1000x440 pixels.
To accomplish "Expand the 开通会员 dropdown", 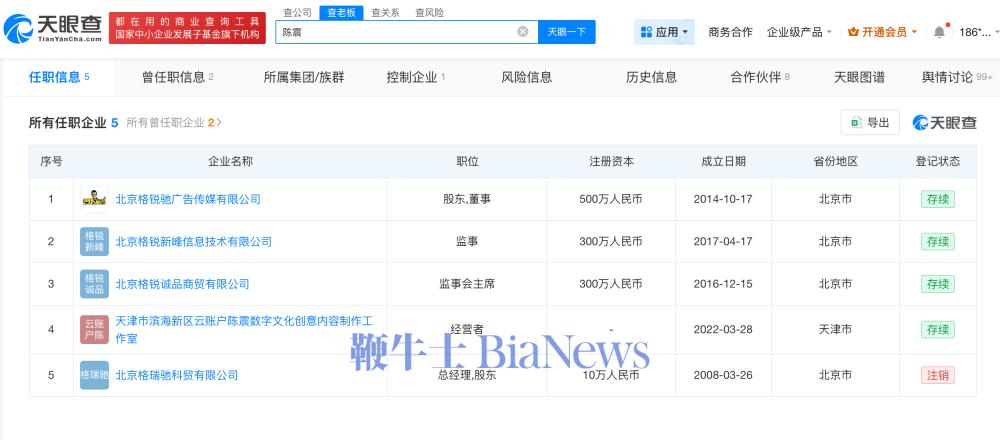I will click(x=882, y=32).
